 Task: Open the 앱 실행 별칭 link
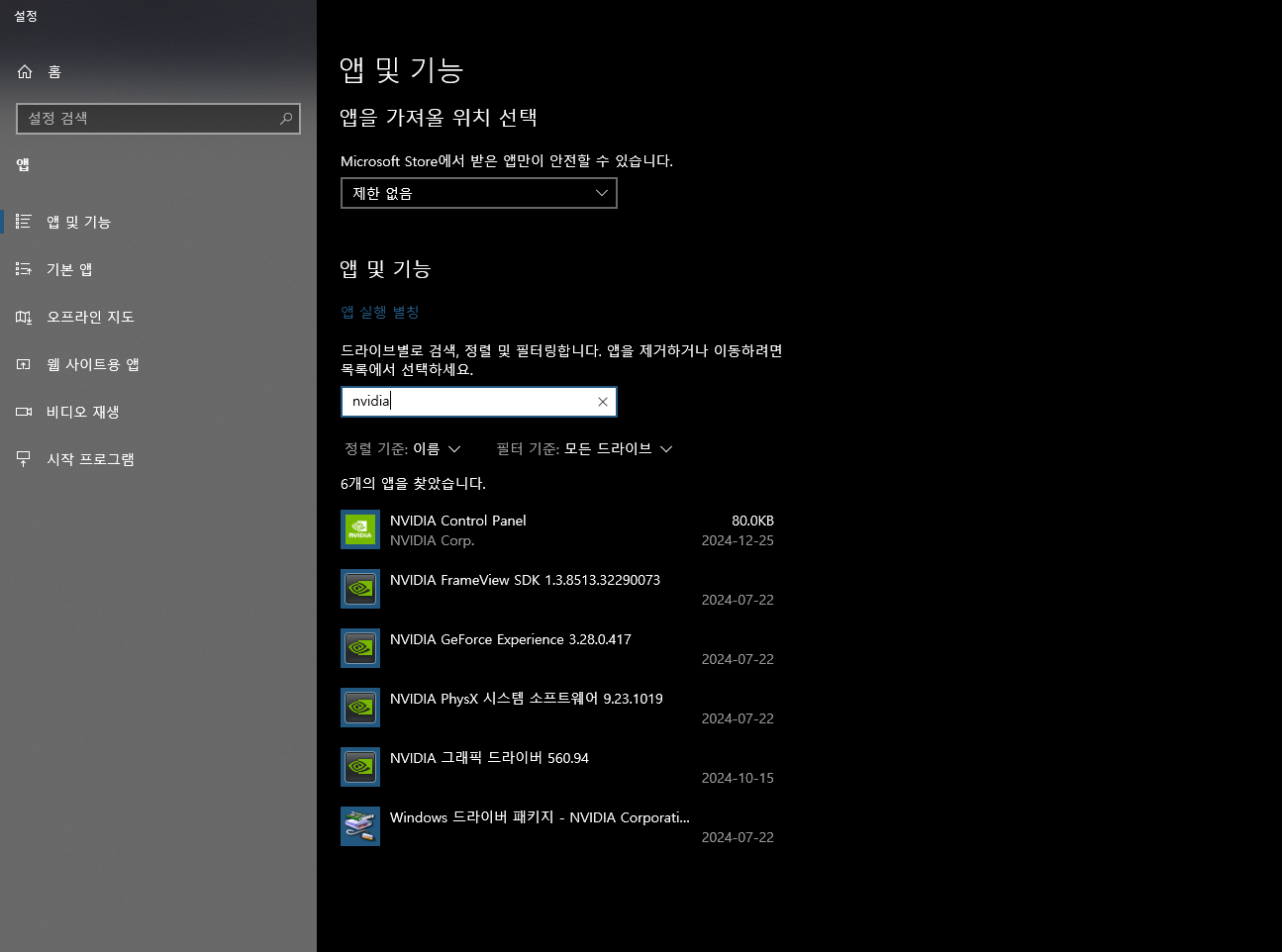click(380, 313)
